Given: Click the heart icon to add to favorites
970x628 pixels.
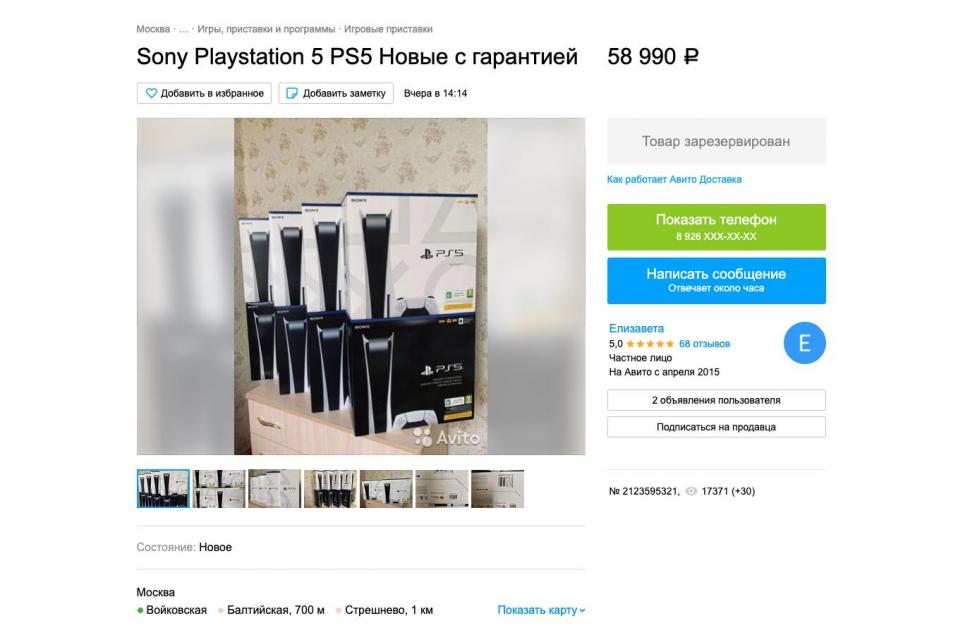Looking at the screenshot, I should tap(151, 93).
